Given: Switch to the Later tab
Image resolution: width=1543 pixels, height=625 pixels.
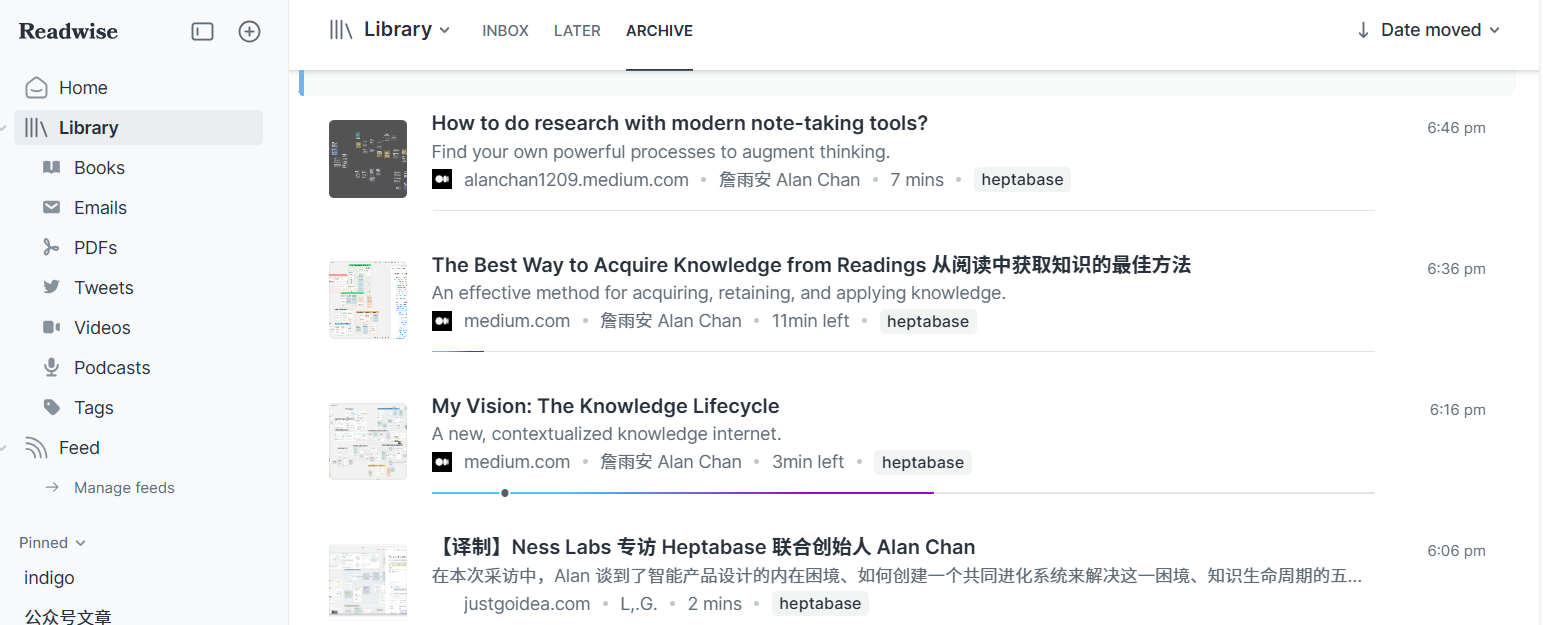Looking at the screenshot, I should (x=577, y=31).
